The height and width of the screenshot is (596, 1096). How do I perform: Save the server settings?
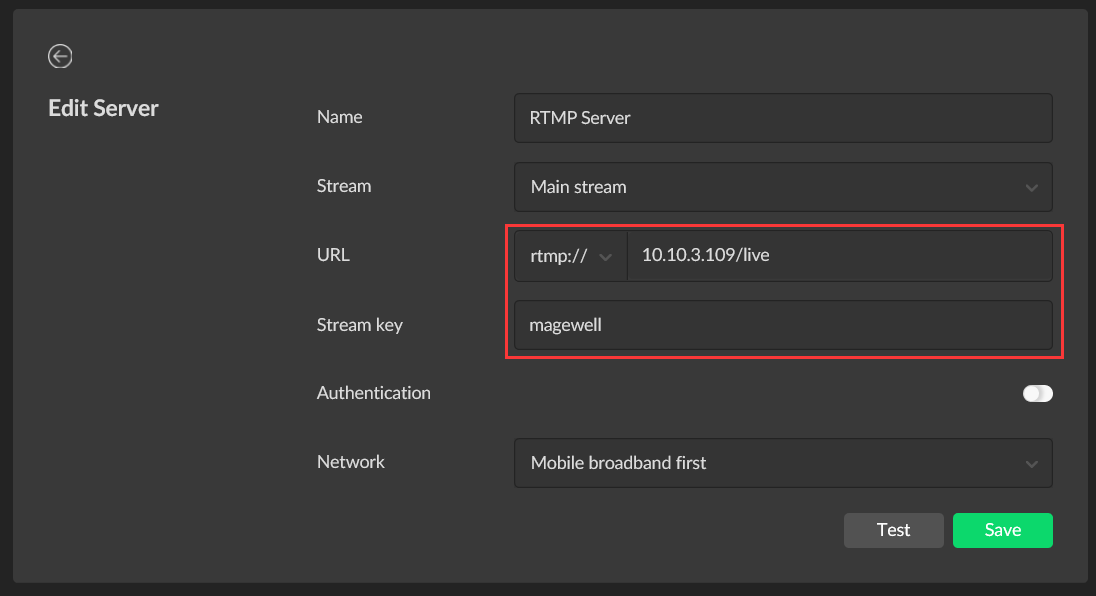(x=1002, y=530)
